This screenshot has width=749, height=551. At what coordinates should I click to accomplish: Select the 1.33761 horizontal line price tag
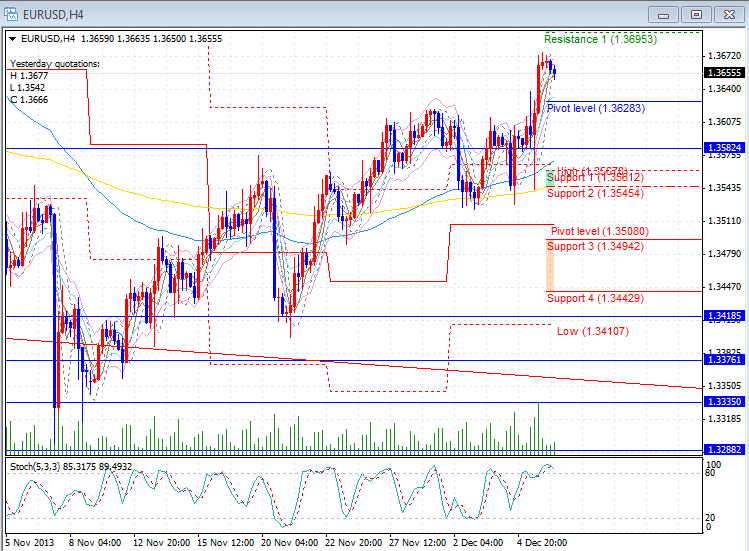(724, 359)
